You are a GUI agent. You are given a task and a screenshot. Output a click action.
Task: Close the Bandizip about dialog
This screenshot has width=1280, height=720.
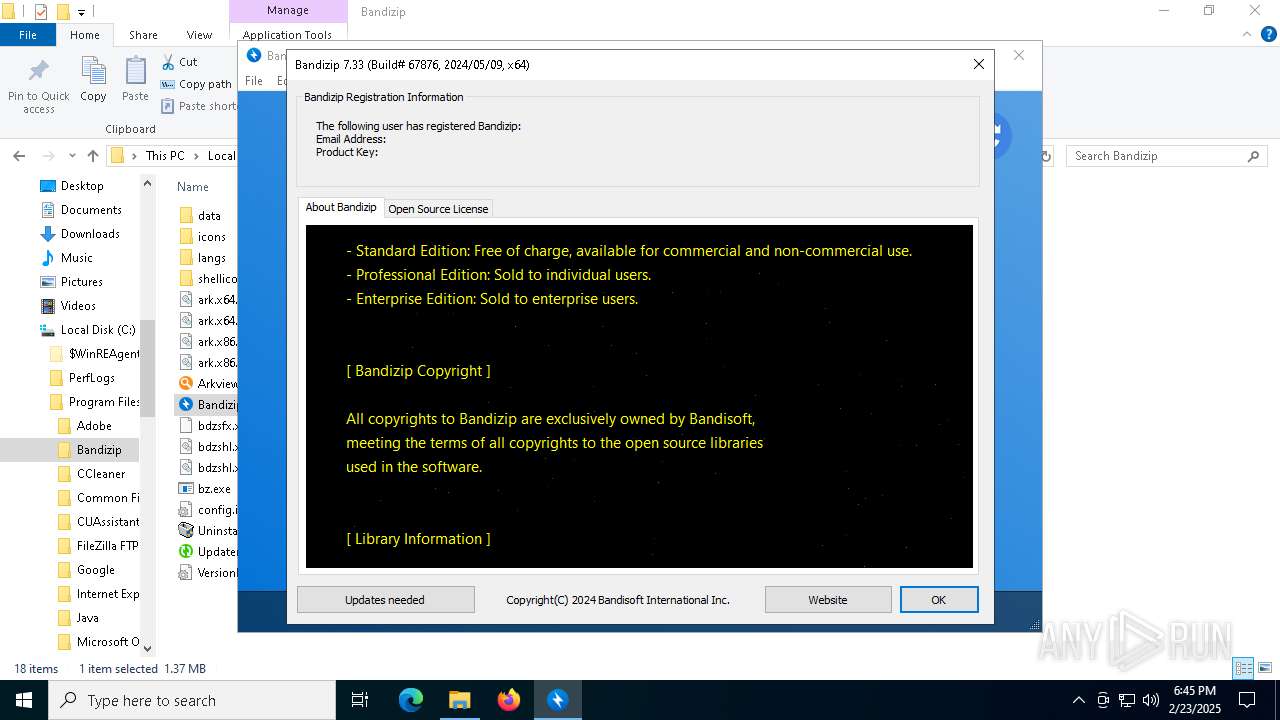point(979,64)
